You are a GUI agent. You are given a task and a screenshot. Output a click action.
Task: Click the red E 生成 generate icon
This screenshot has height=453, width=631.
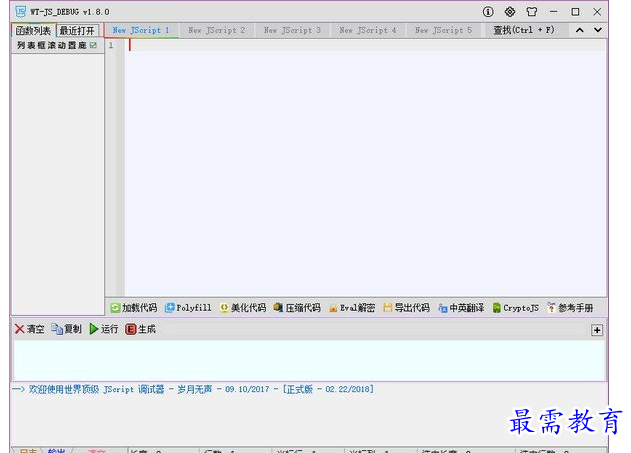pyautogui.click(x=130, y=329)
